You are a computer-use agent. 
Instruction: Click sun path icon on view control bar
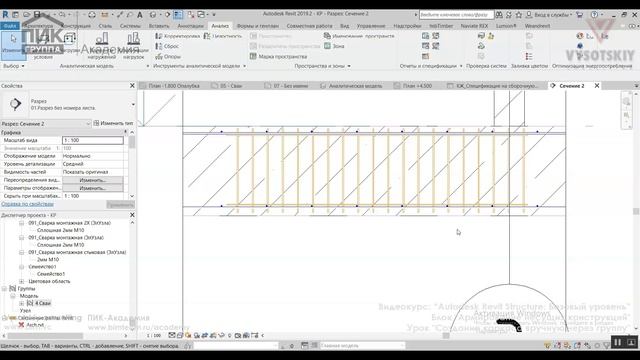click(188, 336)
